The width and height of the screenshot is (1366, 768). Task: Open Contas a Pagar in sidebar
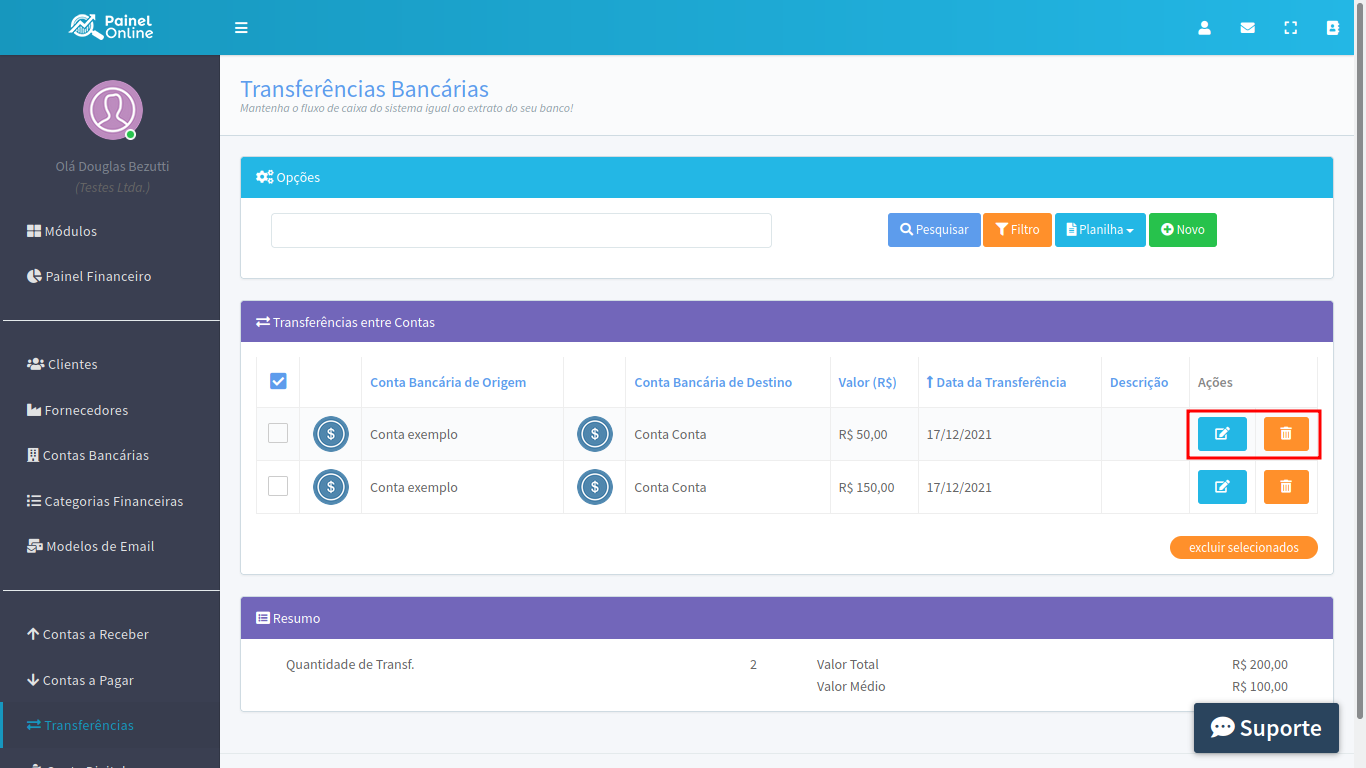tap(80, 680)
